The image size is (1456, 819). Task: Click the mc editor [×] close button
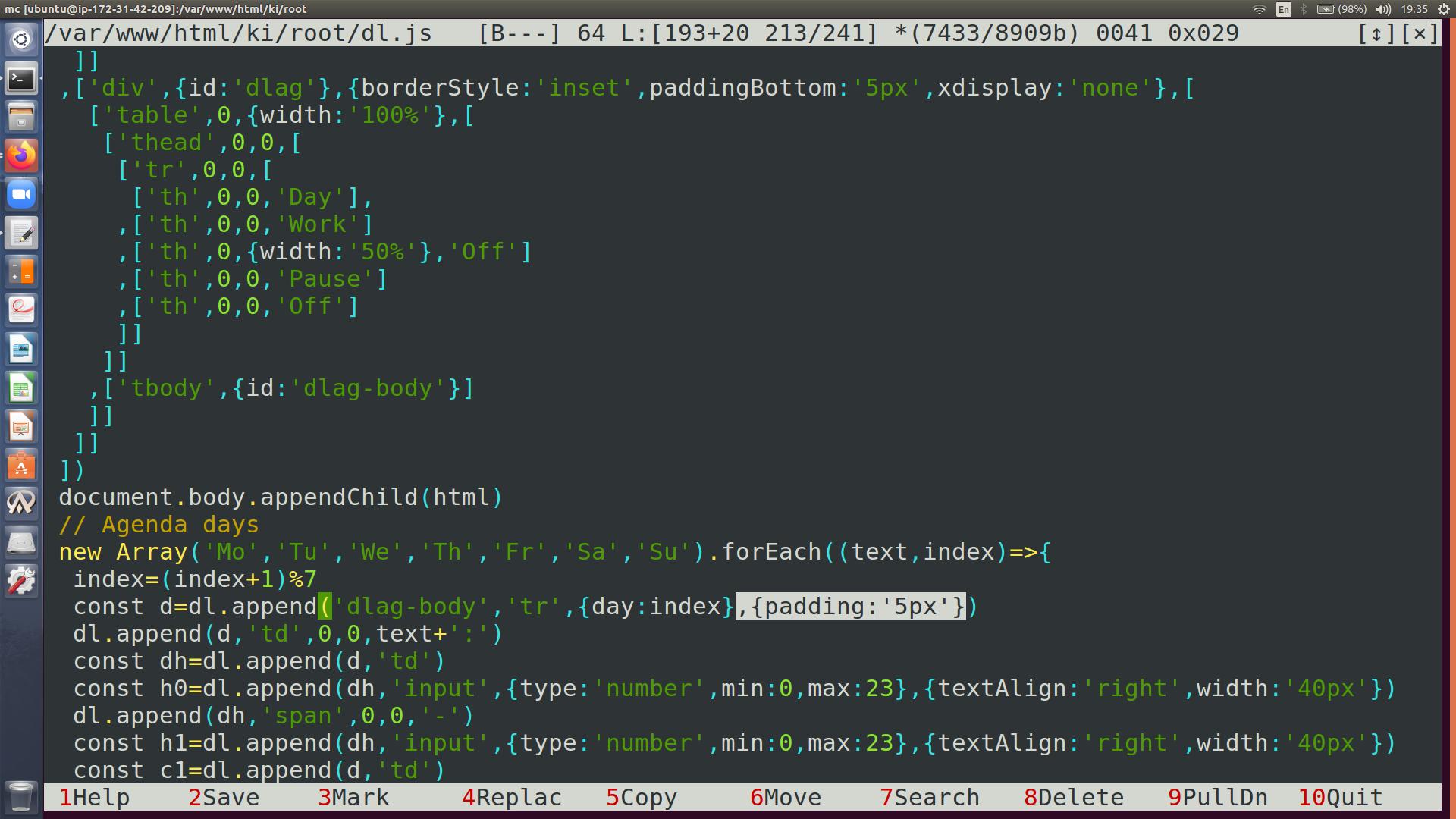(1419, 33)
